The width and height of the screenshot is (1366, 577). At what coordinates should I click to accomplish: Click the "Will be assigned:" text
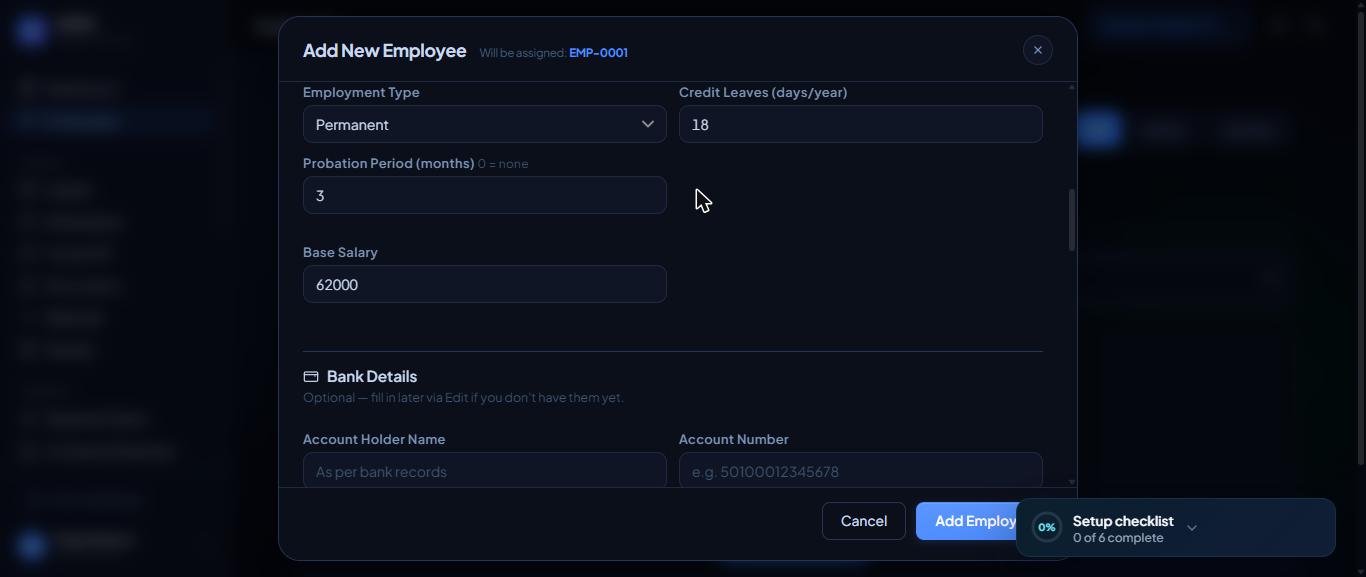[x=522, y=53]
